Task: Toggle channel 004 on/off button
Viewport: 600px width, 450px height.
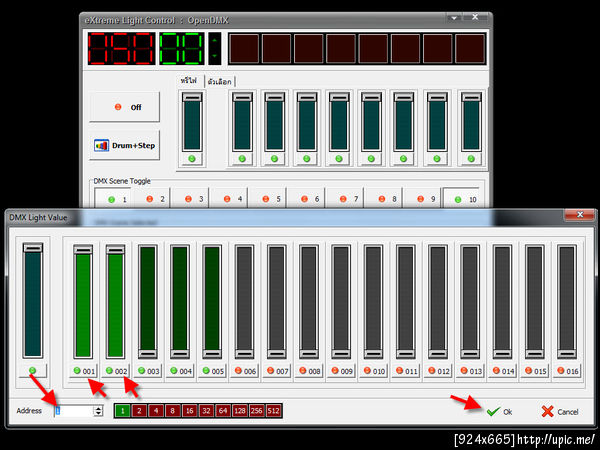Action: 180,371
